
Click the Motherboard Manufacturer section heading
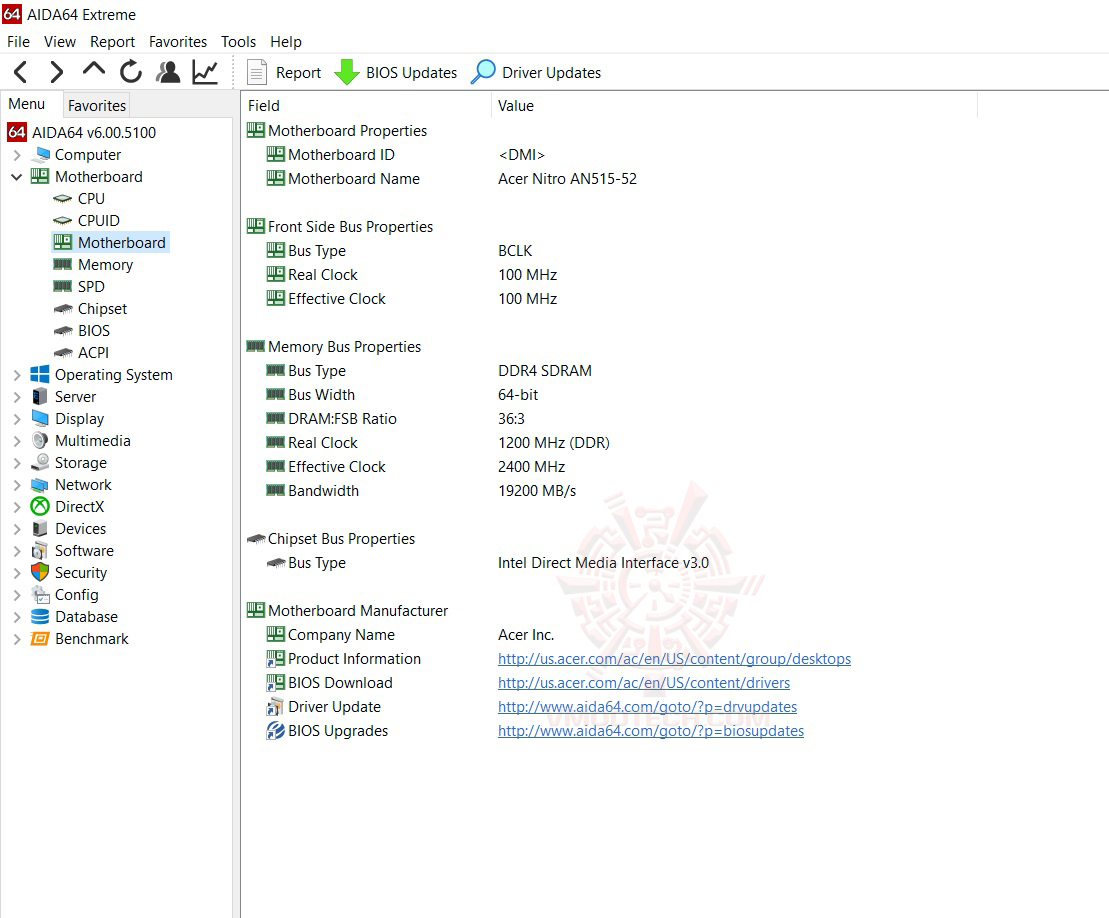tap(358, 610)
